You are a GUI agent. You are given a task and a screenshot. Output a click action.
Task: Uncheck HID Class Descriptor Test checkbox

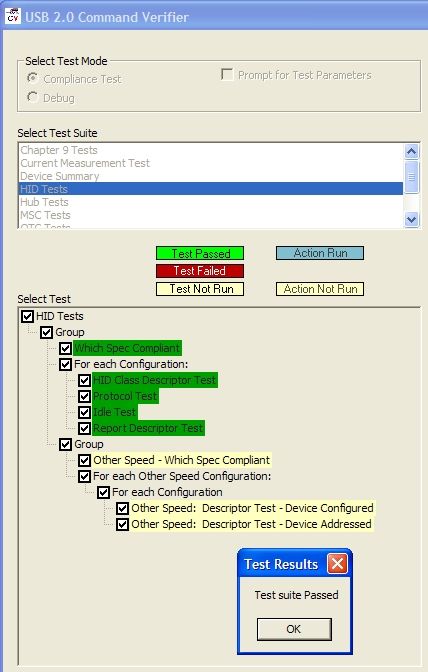(84, 380)
